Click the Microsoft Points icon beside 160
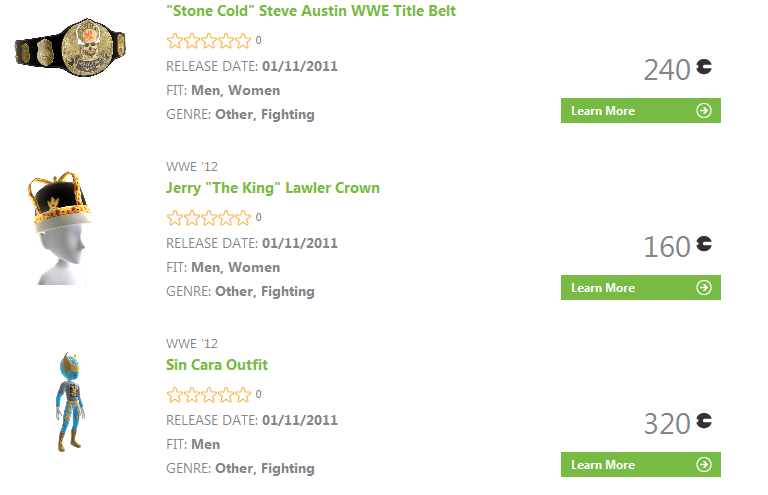This screenshot has width=768, height=495. [705, 244]
